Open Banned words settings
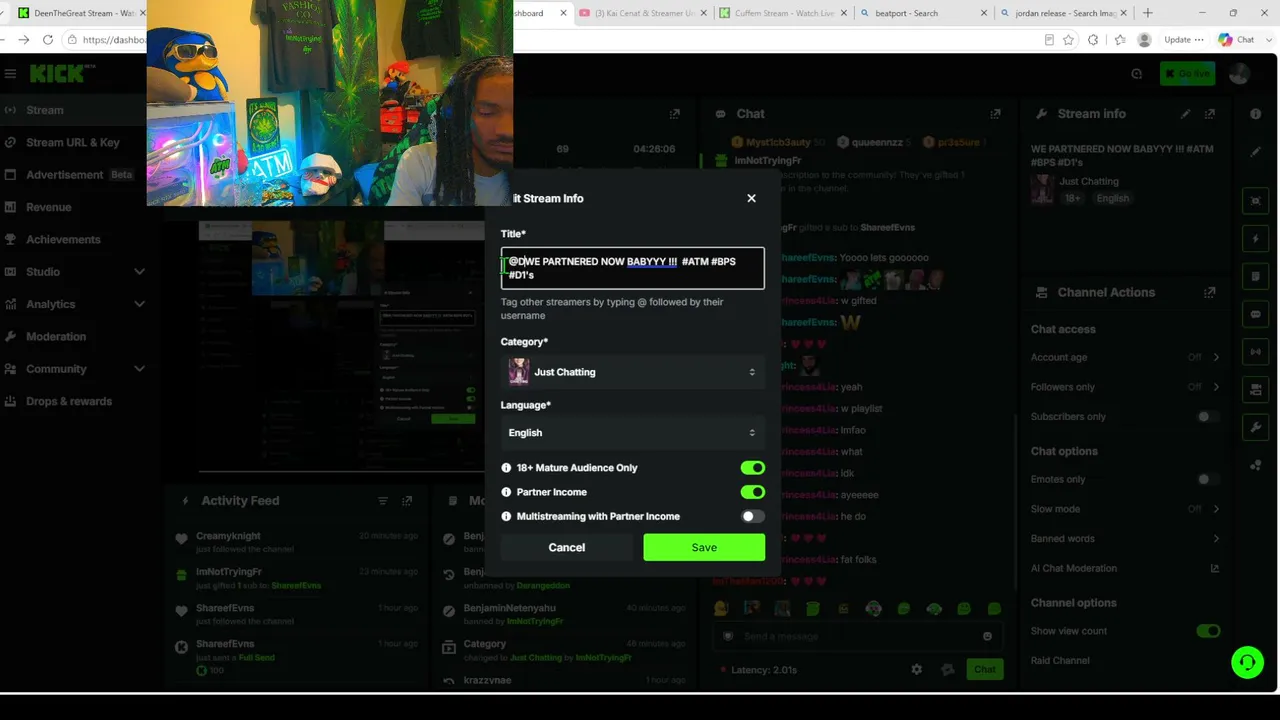The width and height of the screenshot is (1280, 720). [x=1125, y=538]
